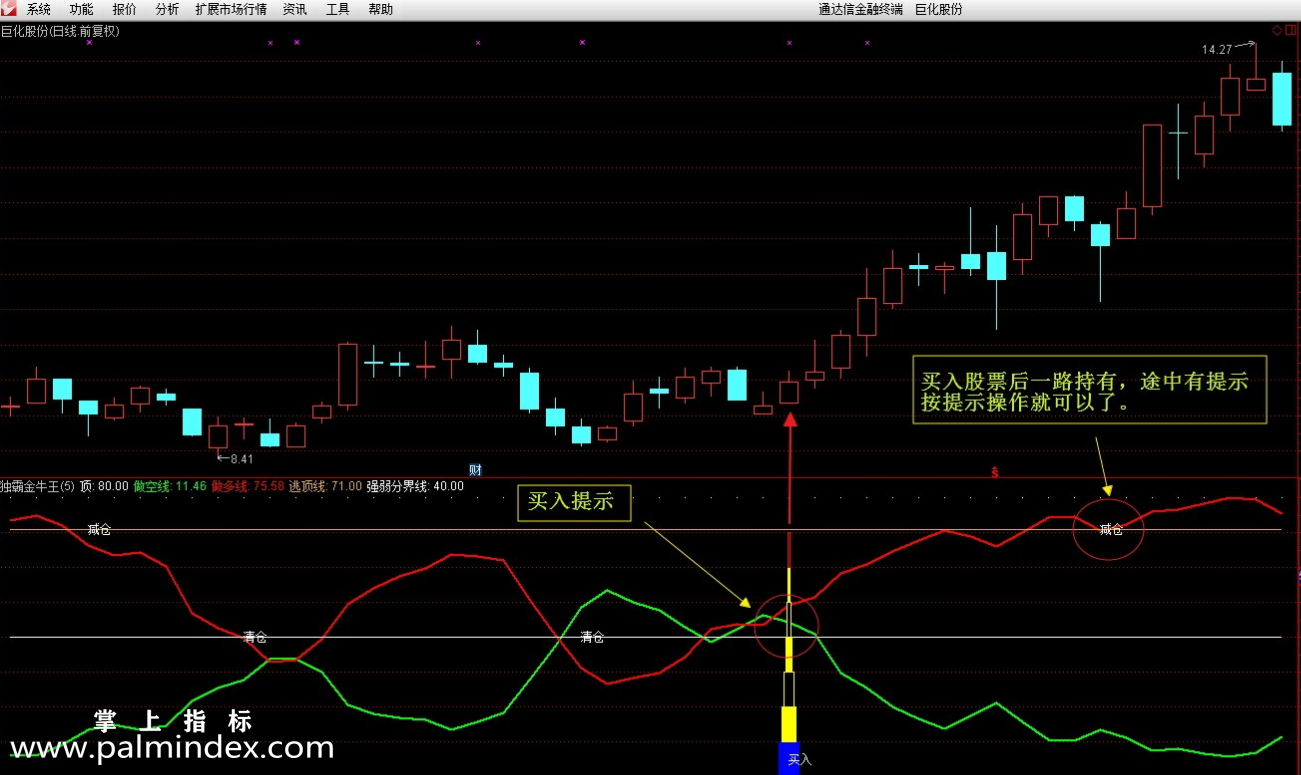Click the 强弱分界线: 40.00 value
The width and height of the screenshot is (1301, 775).
point(415,486)
